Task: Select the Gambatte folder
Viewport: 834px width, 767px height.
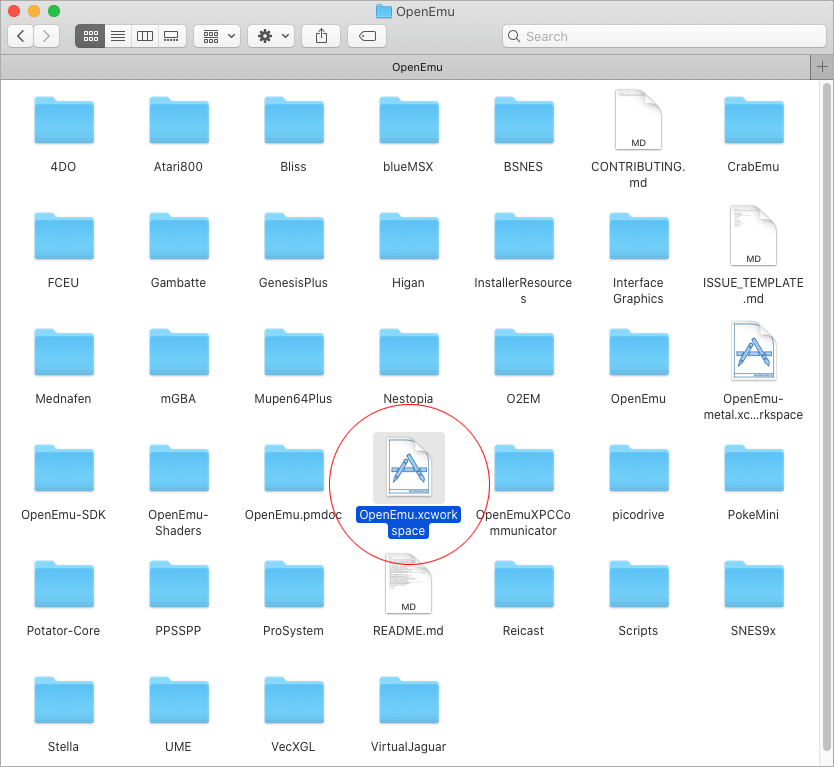Action: click(x=179, y=236)
